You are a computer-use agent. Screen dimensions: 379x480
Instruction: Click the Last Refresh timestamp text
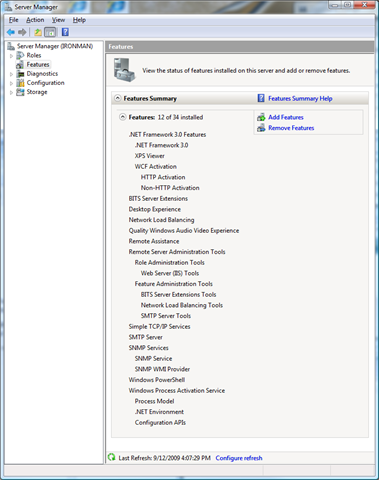click(164, 458)
